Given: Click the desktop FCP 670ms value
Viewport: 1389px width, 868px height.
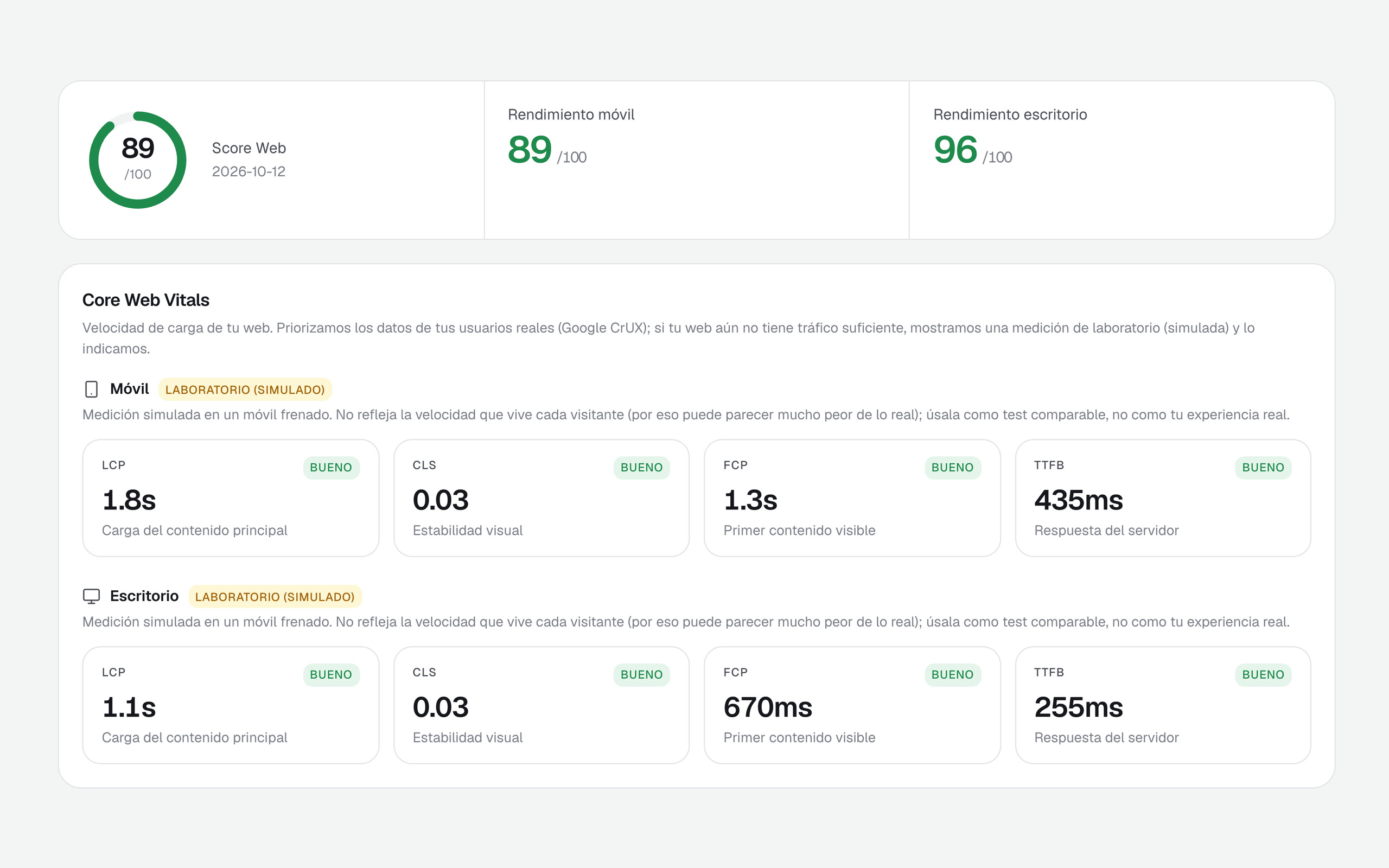Looking at the screenshot, I should tap(768, 707).
